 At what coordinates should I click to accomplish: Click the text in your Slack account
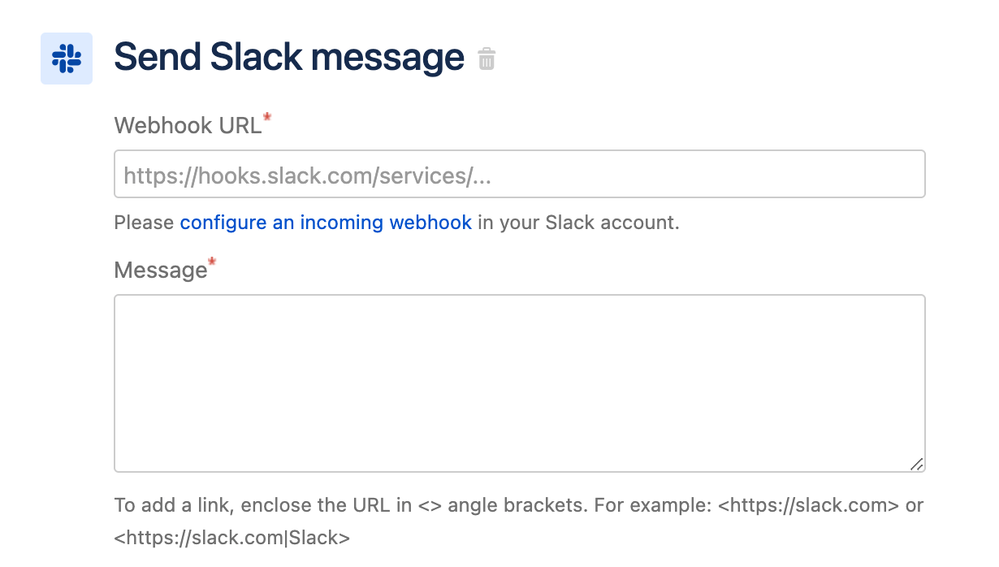[579, 222]
